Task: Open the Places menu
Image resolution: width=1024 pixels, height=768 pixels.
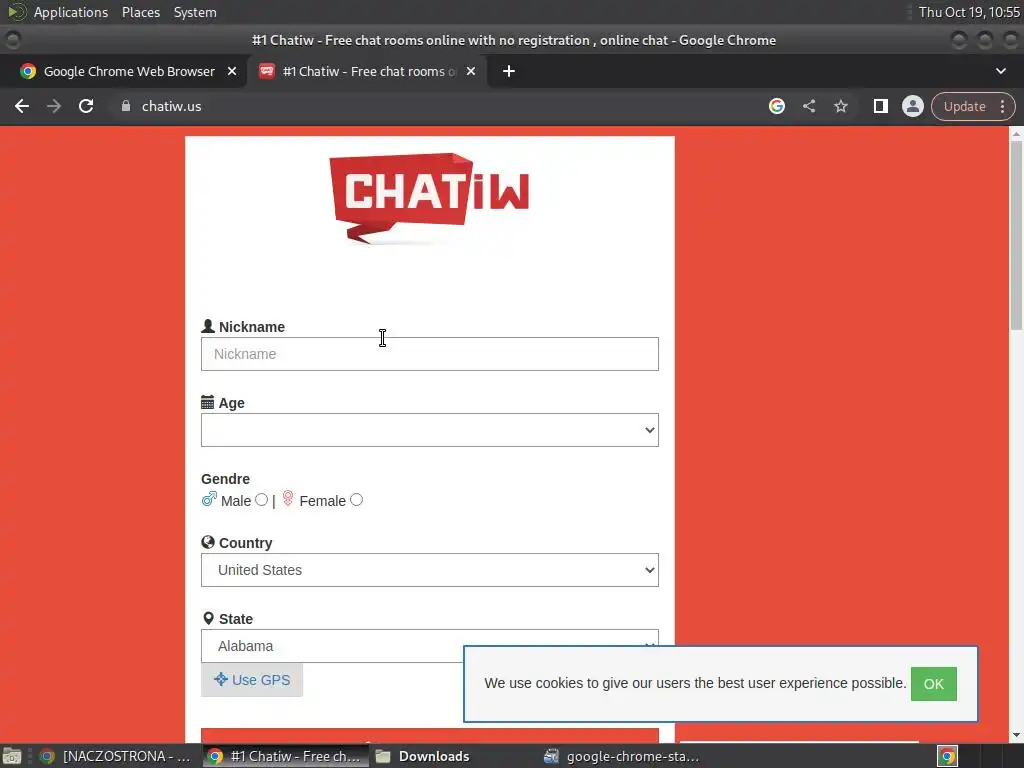Action: [x=141, y=12]
